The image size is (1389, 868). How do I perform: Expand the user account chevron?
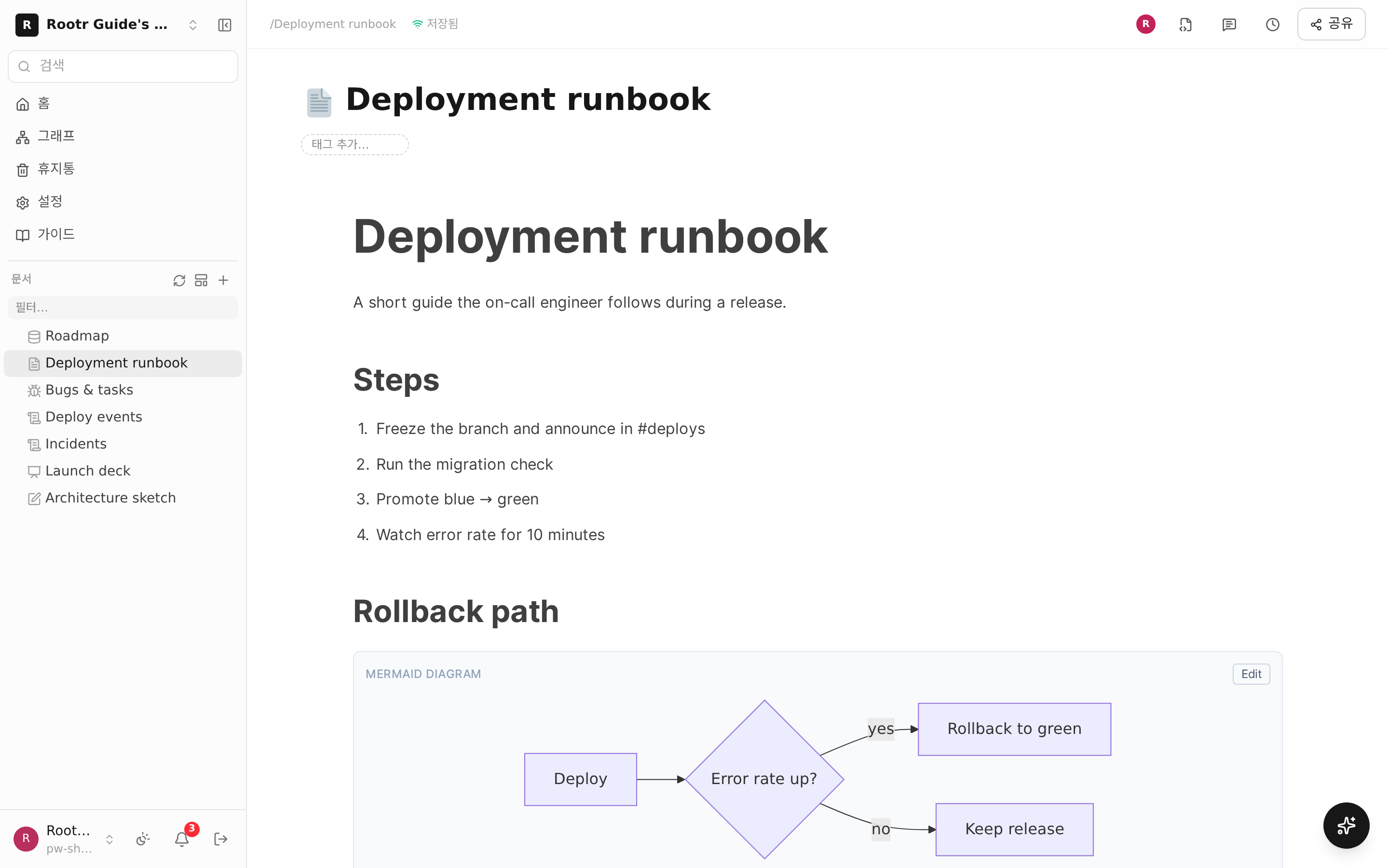[x=109, y=839]
